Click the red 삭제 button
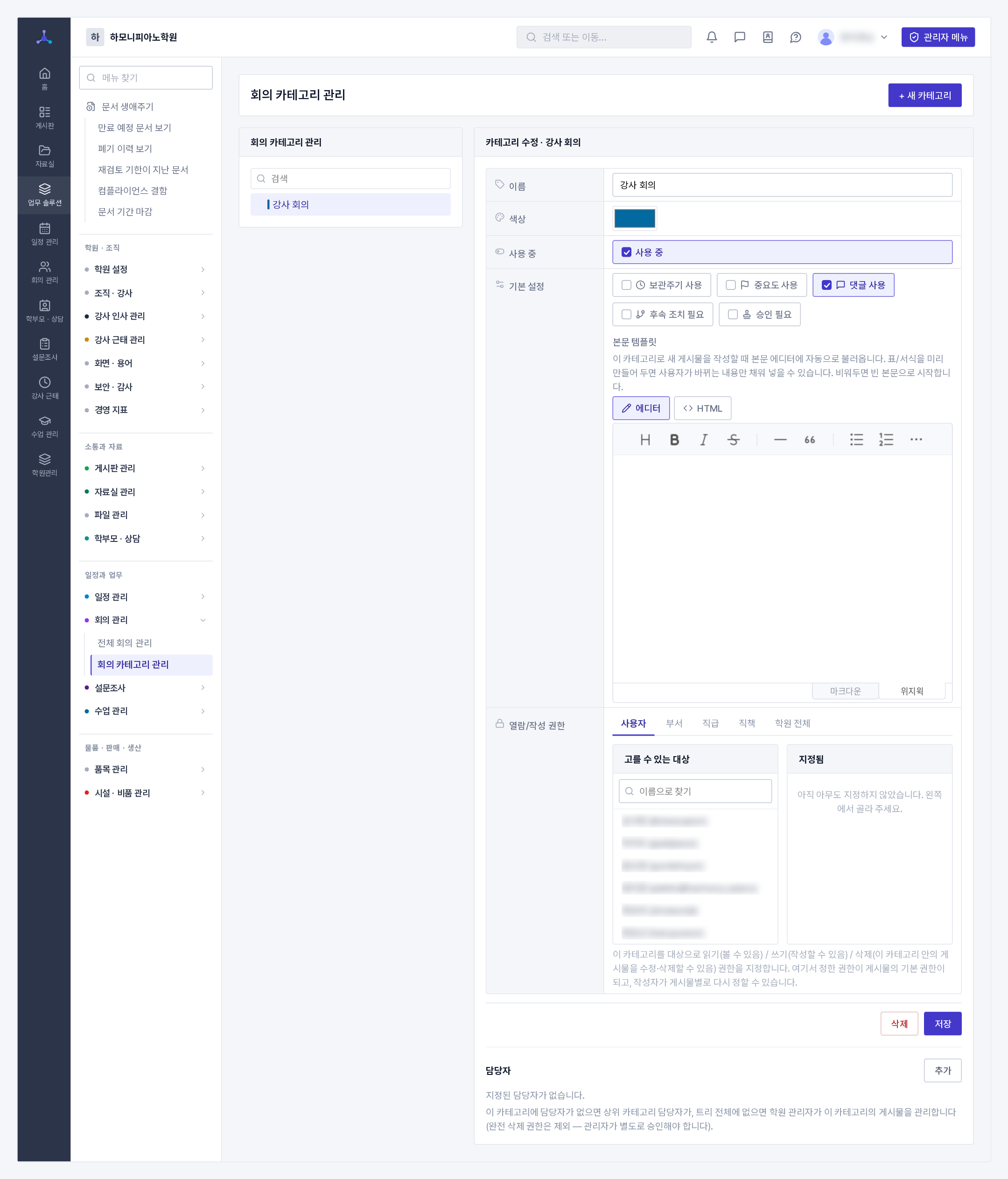The image size is (1008, 1179). coord(899,1024)
